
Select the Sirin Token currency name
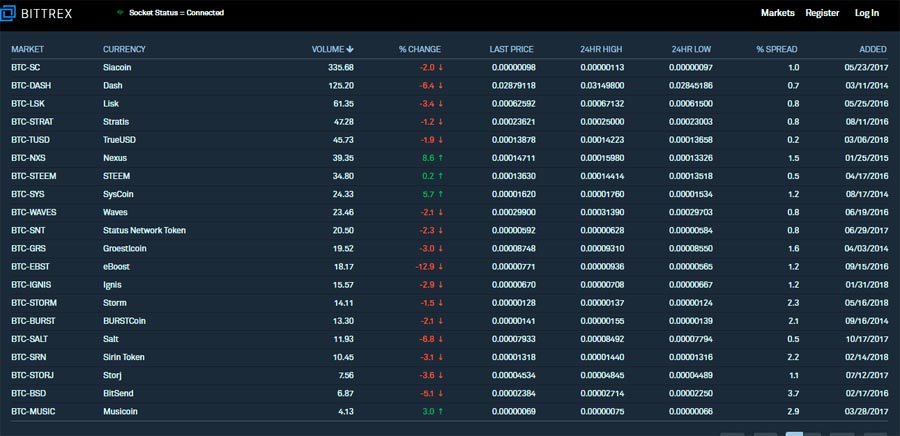point(124,357)
